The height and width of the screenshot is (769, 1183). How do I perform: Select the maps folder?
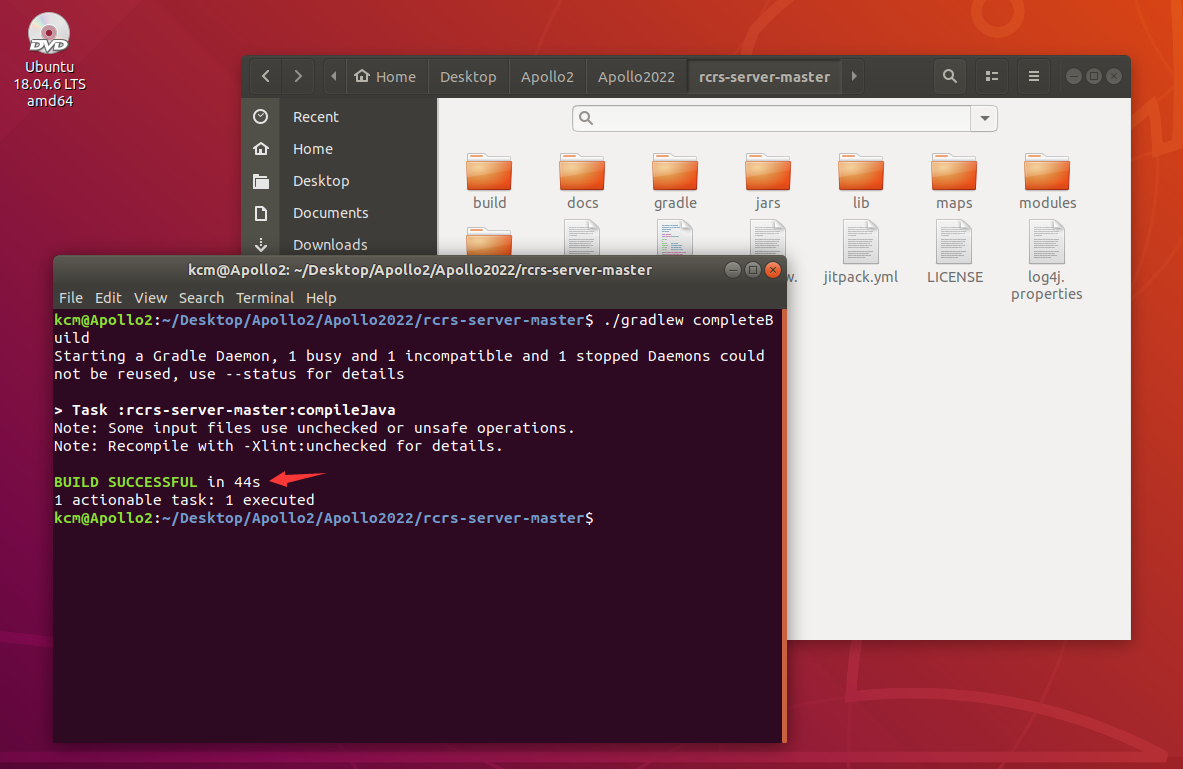(x=954, y=182)
